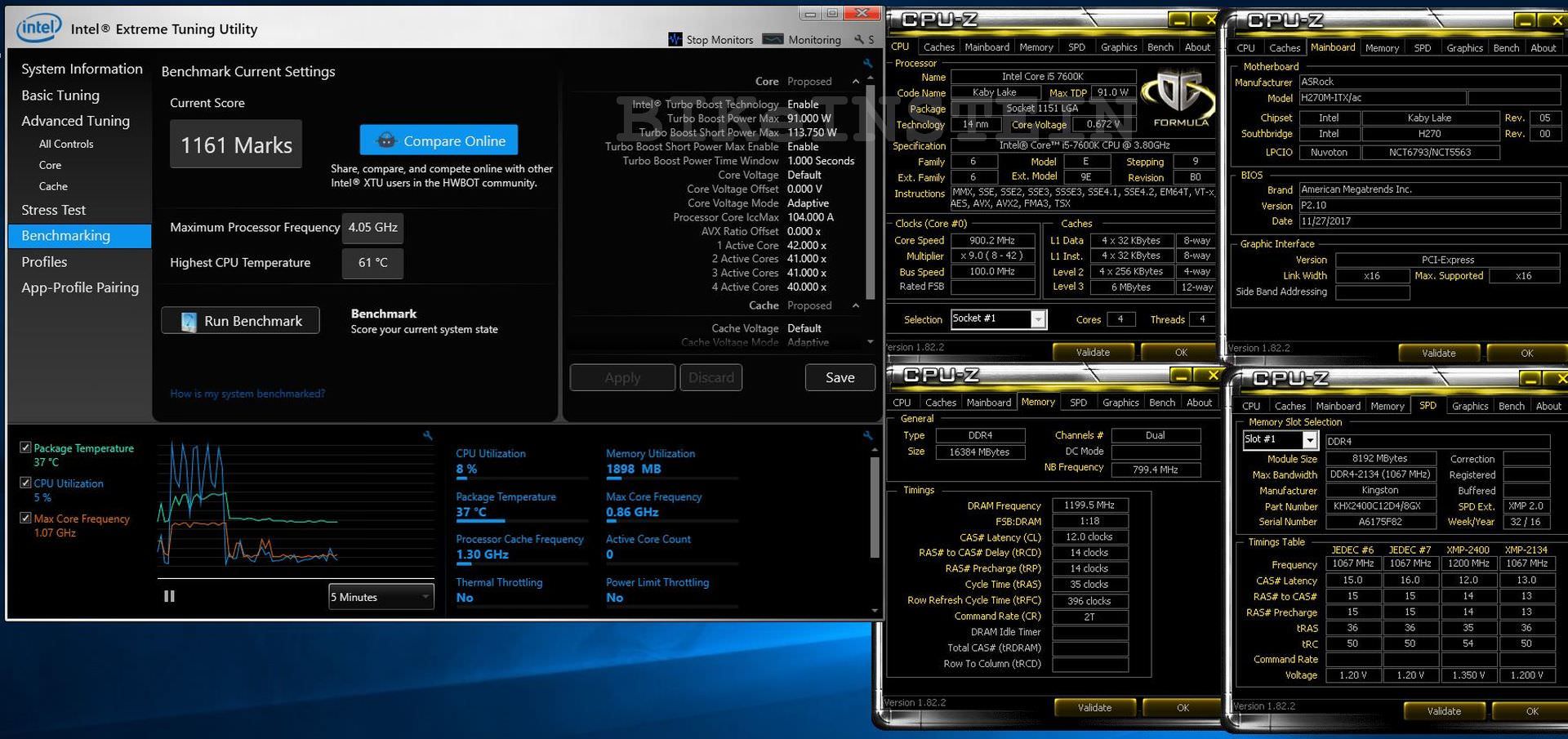Click the 4.05 GHz maximum frequency value

click(373, 228)
